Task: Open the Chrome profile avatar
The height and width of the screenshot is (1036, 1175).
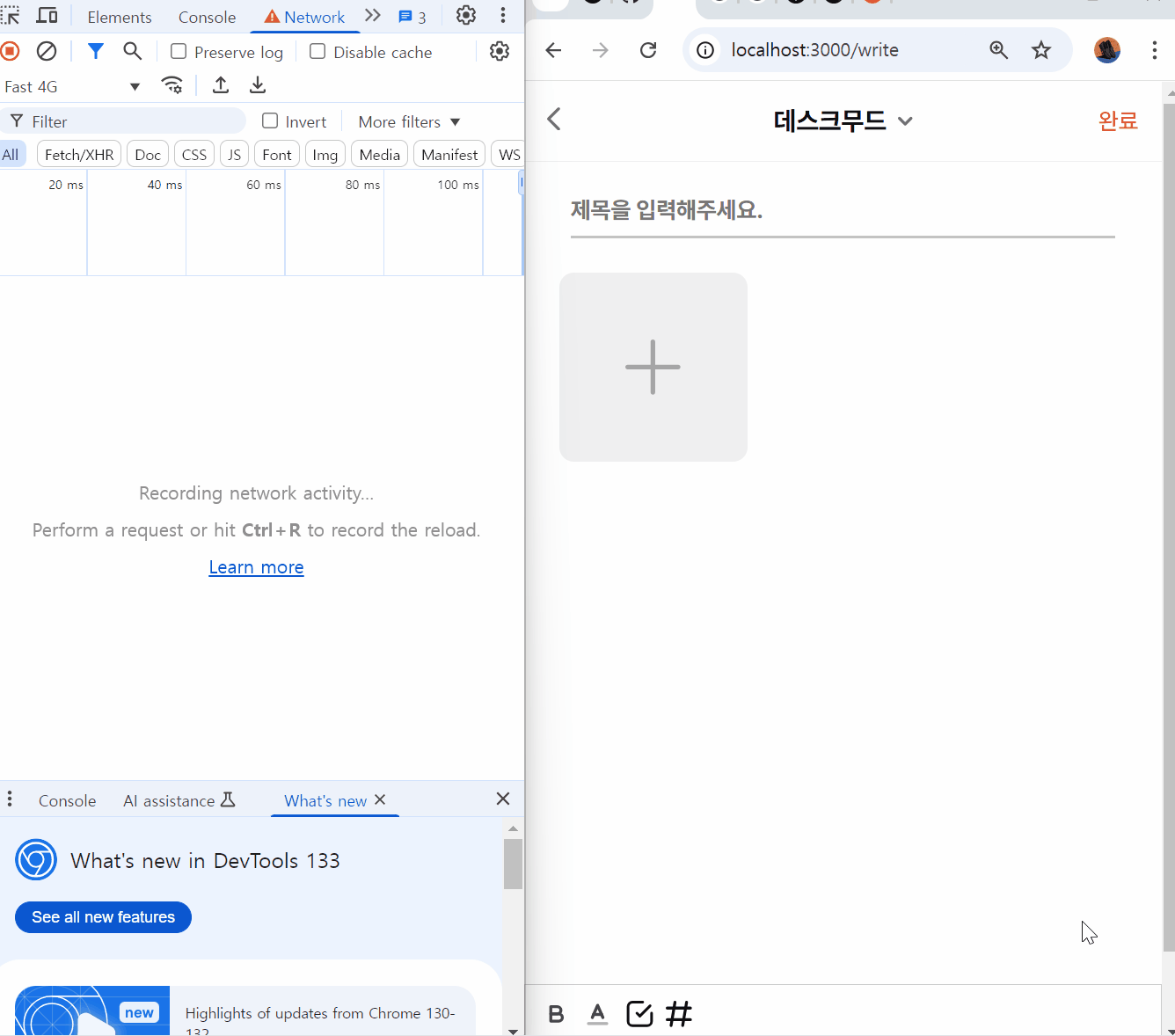Action: tap(1107, 50)
